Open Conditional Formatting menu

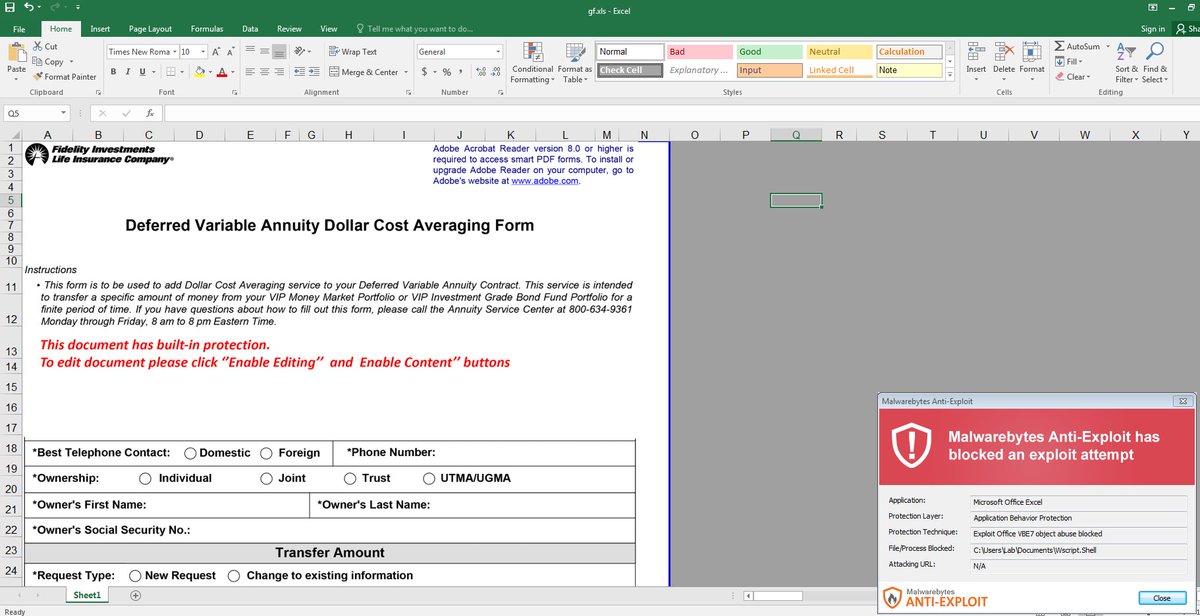(x=532, y=63)
